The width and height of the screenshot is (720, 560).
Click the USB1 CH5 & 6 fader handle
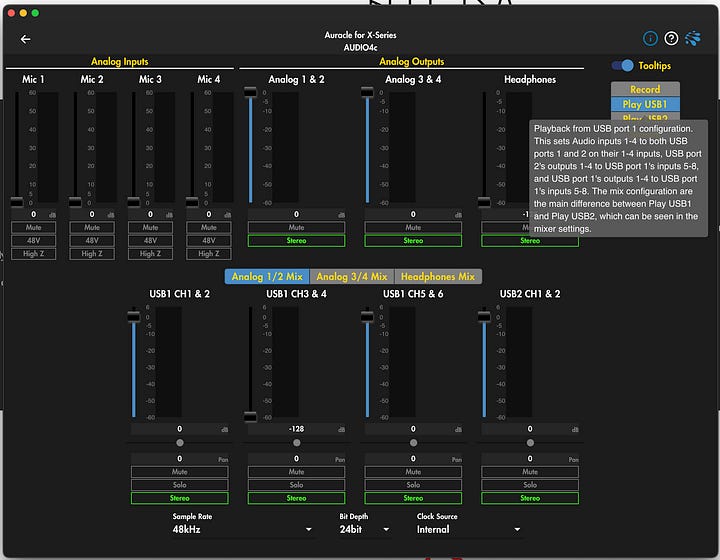pos(367,316)
